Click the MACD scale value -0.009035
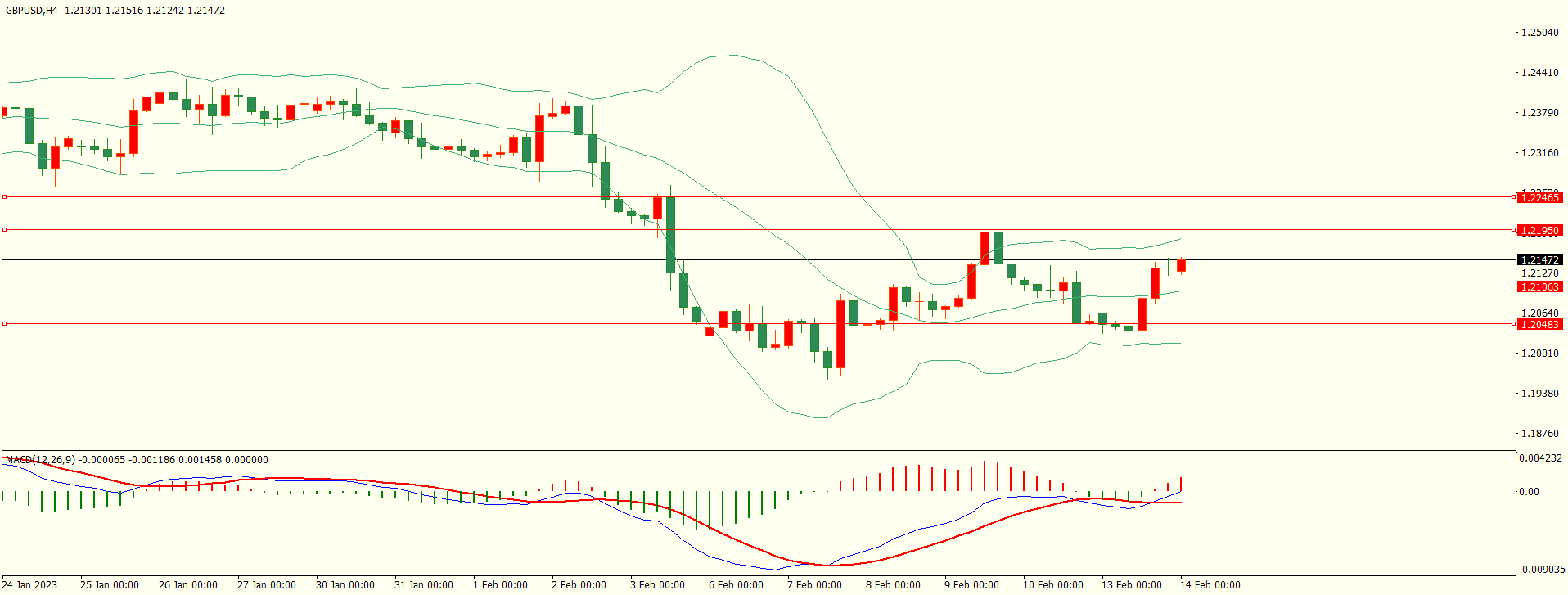Viewport: 1568px width, 595px height. (x=1542, y=570)
